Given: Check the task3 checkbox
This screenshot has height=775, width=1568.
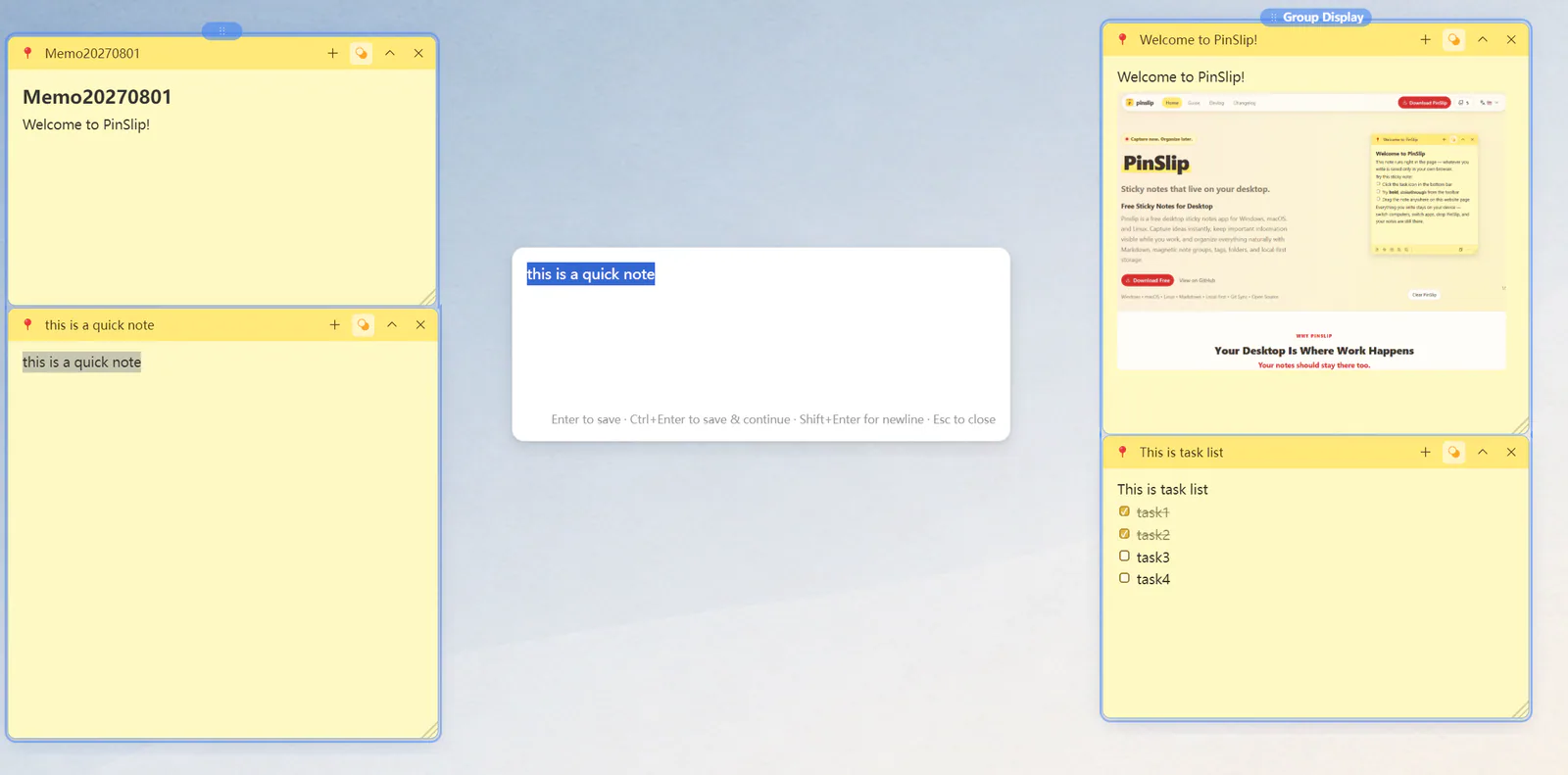Looking at the screenshot, I should click(1124, 556).
